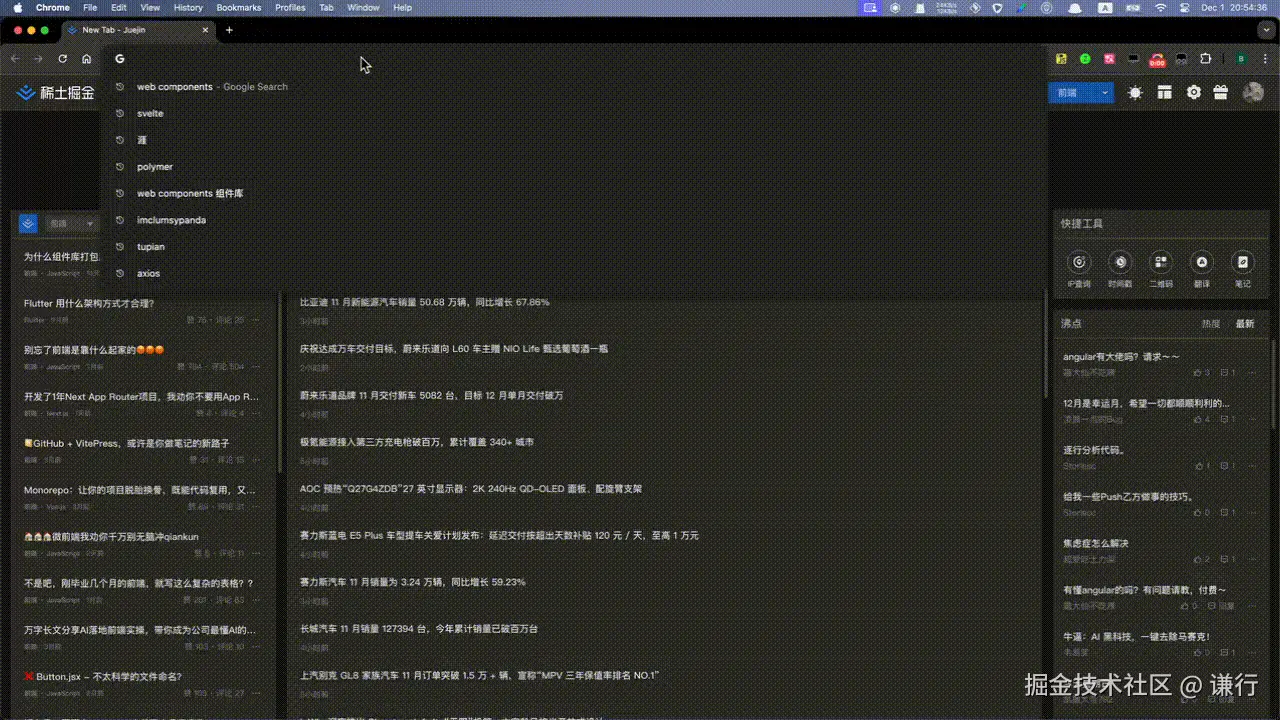Select the 'tupian' search suggestion

[x=575, y=247]
